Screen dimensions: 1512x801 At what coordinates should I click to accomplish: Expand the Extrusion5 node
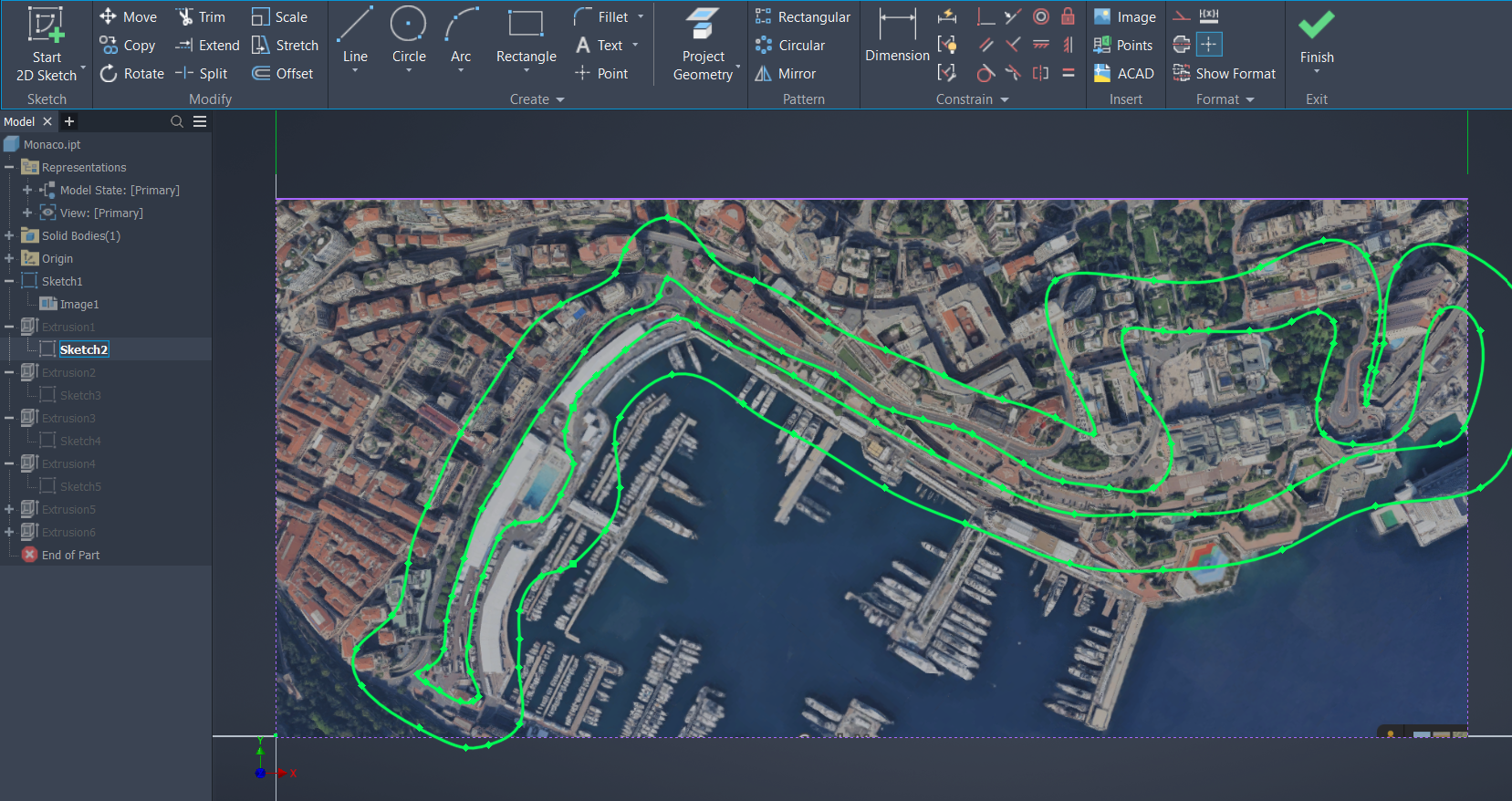(9, 509)
